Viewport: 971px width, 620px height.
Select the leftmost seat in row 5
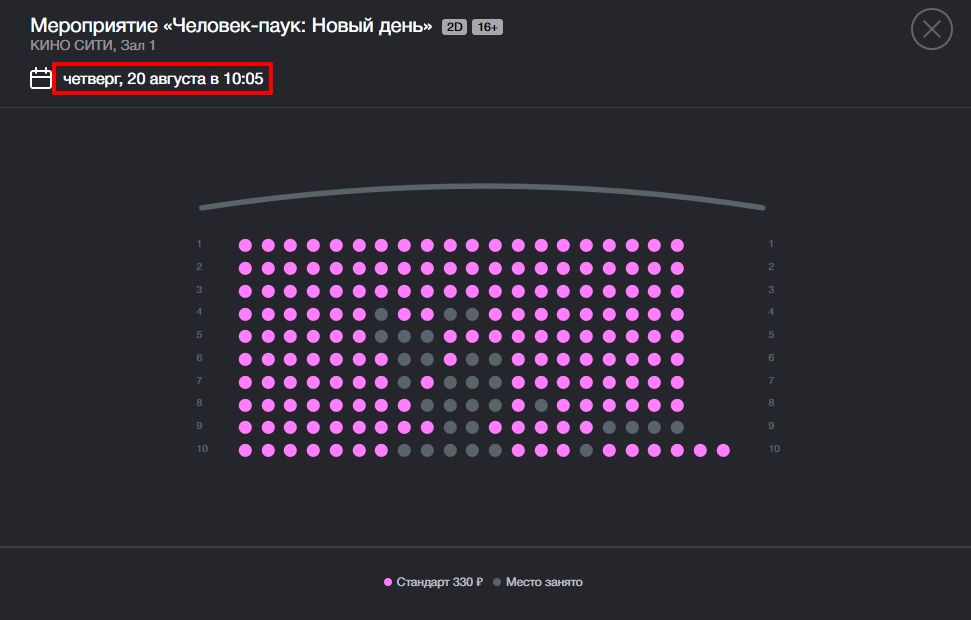coord(245,336)
